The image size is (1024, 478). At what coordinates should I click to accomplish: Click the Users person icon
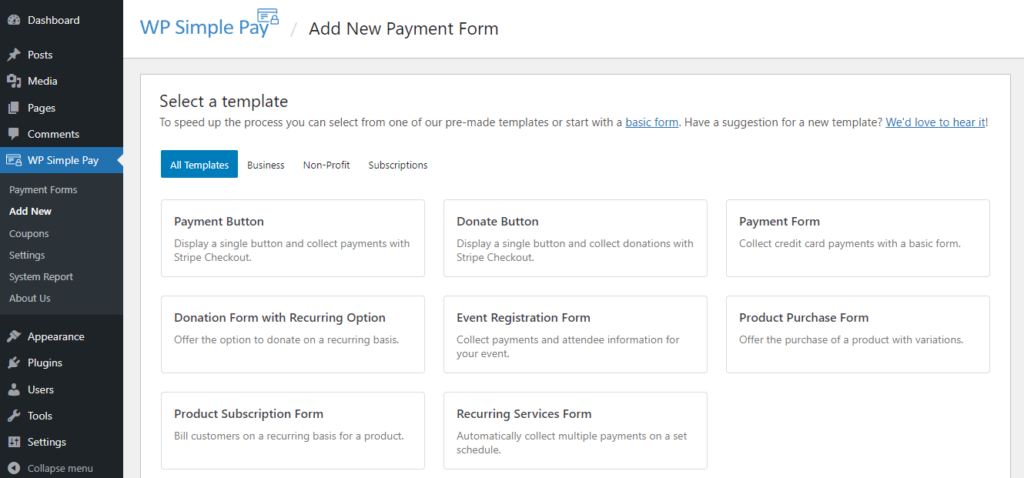pyautogui.click(x=13, y=390)
